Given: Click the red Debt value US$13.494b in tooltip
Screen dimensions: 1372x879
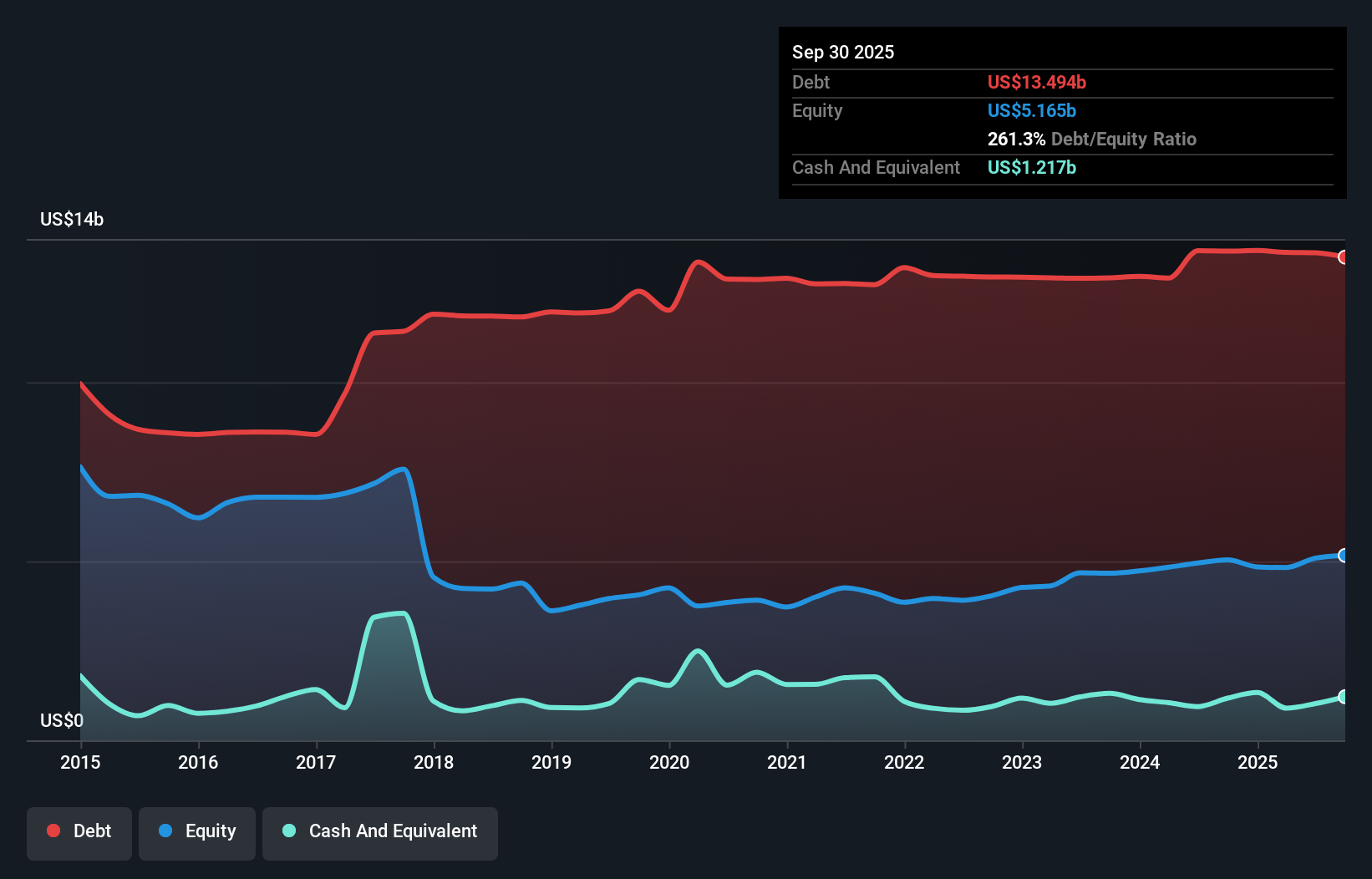Looking at the screenshot, I should pyautogui.click(x=1036, y=82).
